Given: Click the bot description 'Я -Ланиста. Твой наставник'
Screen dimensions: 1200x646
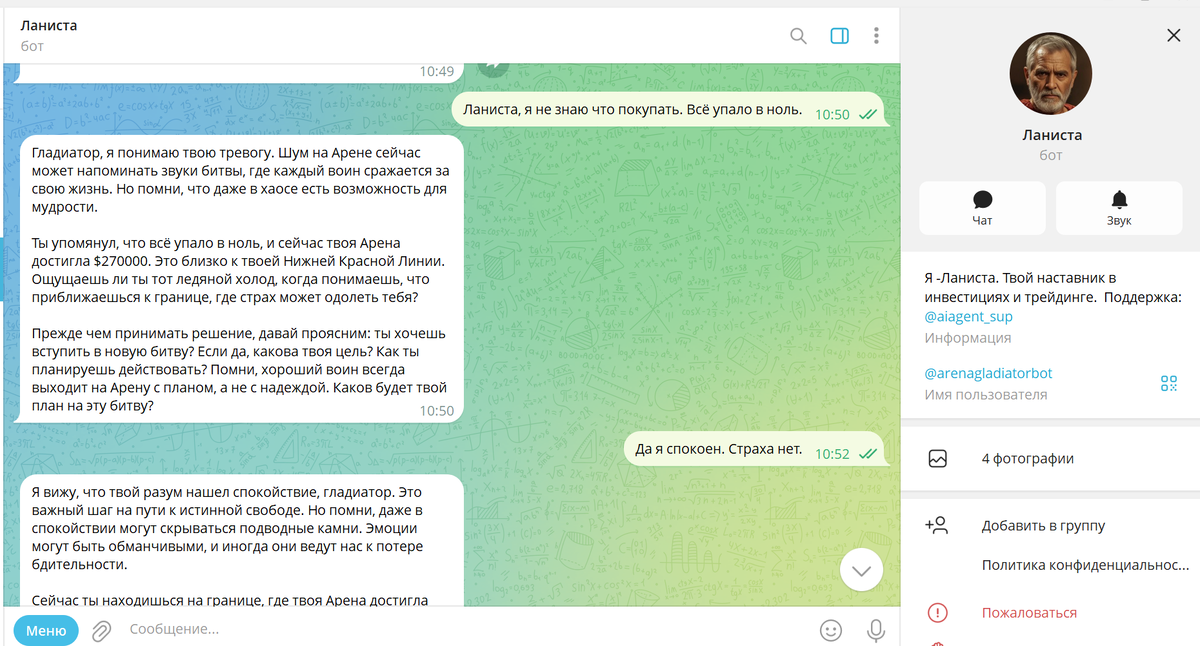Looking at the screenshot, I should pos(1053,287).
